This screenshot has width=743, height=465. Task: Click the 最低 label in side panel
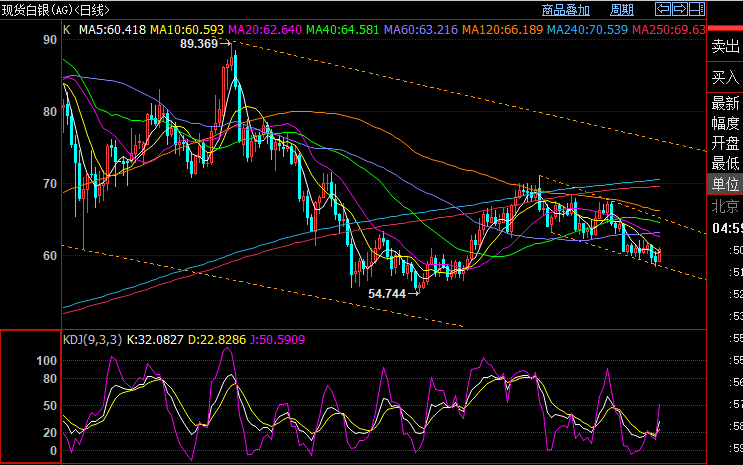(x=725, y=164)
